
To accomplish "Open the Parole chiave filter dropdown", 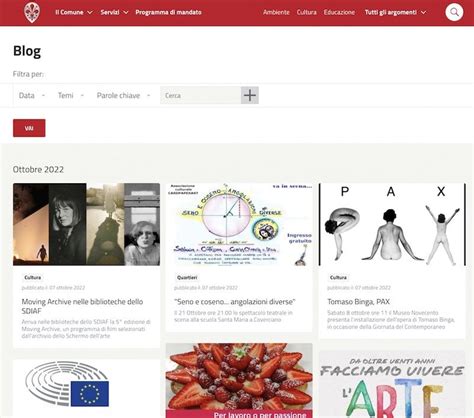I will pyautogui.click(x=123, y=96).
